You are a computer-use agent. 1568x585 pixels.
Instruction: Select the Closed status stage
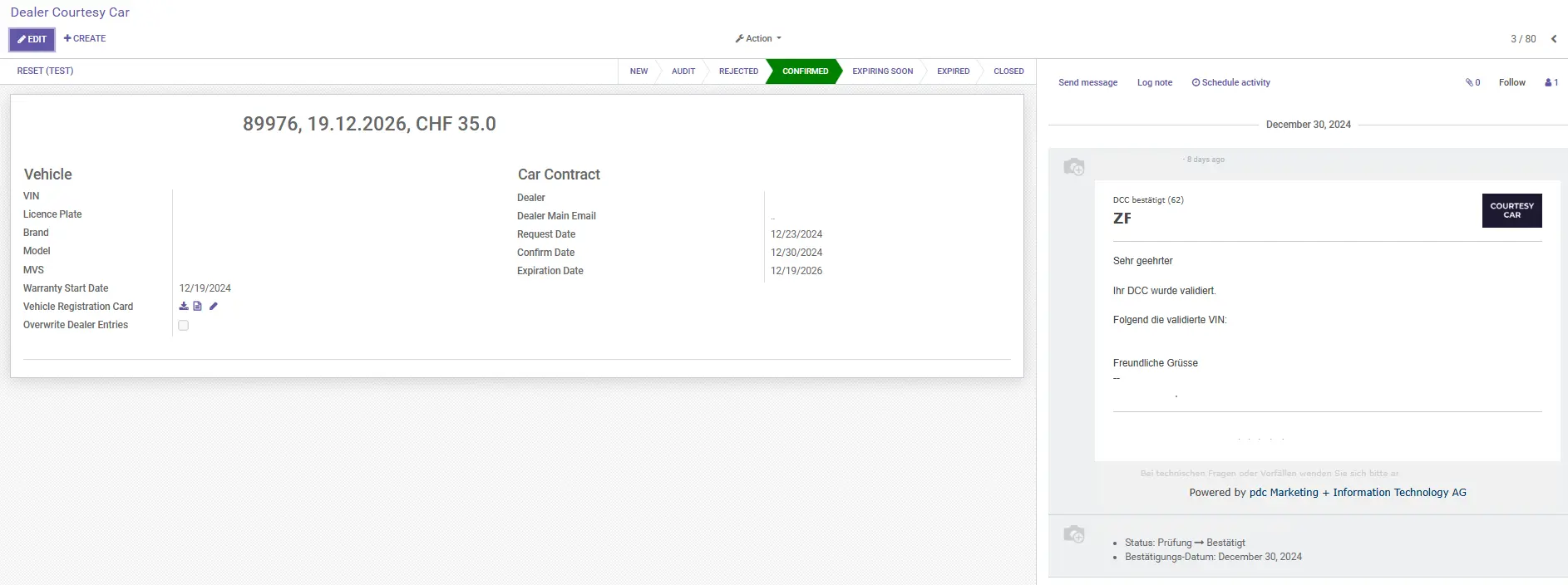point(1008,71)
